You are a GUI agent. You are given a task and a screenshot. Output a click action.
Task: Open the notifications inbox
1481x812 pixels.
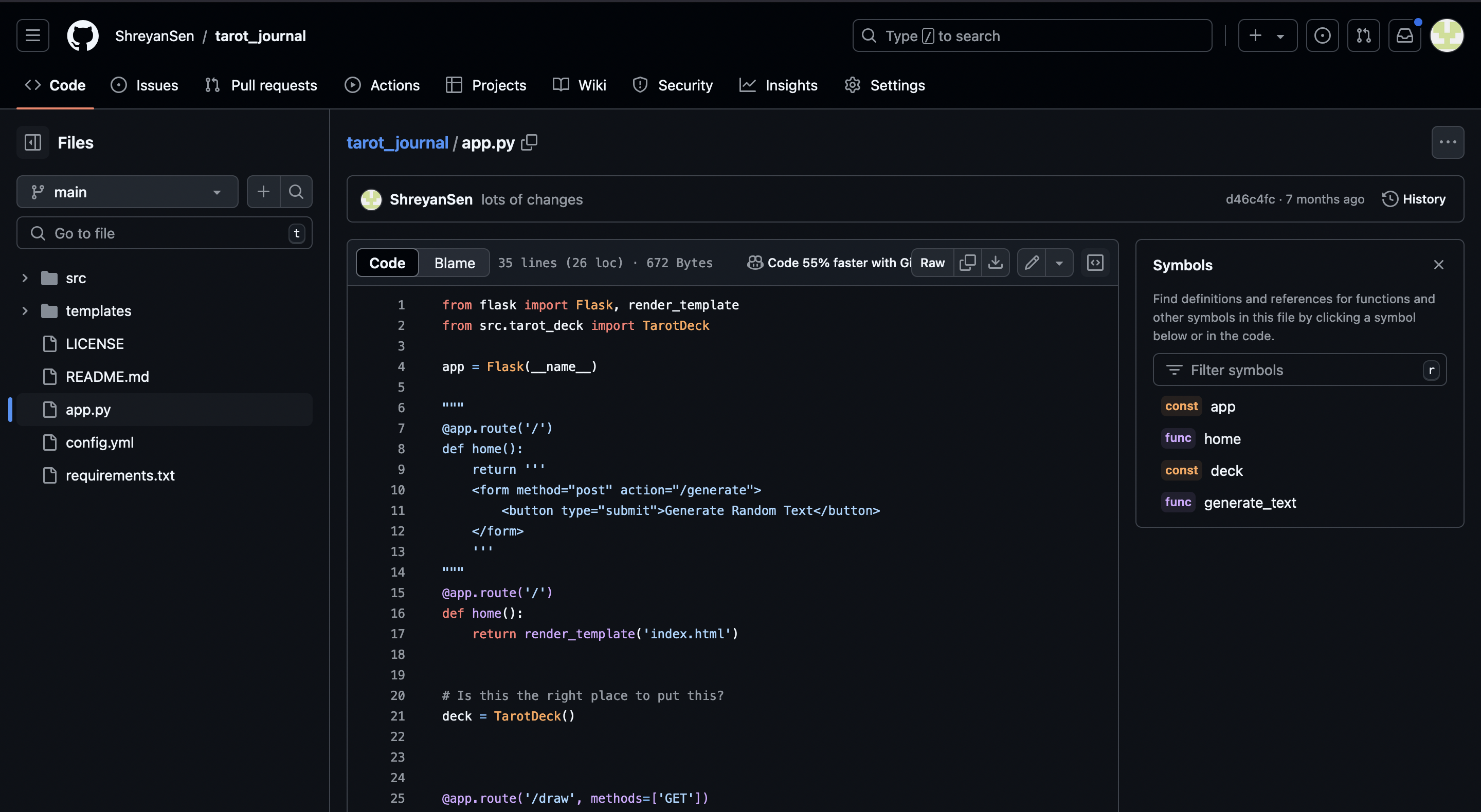coord(1404,35)
